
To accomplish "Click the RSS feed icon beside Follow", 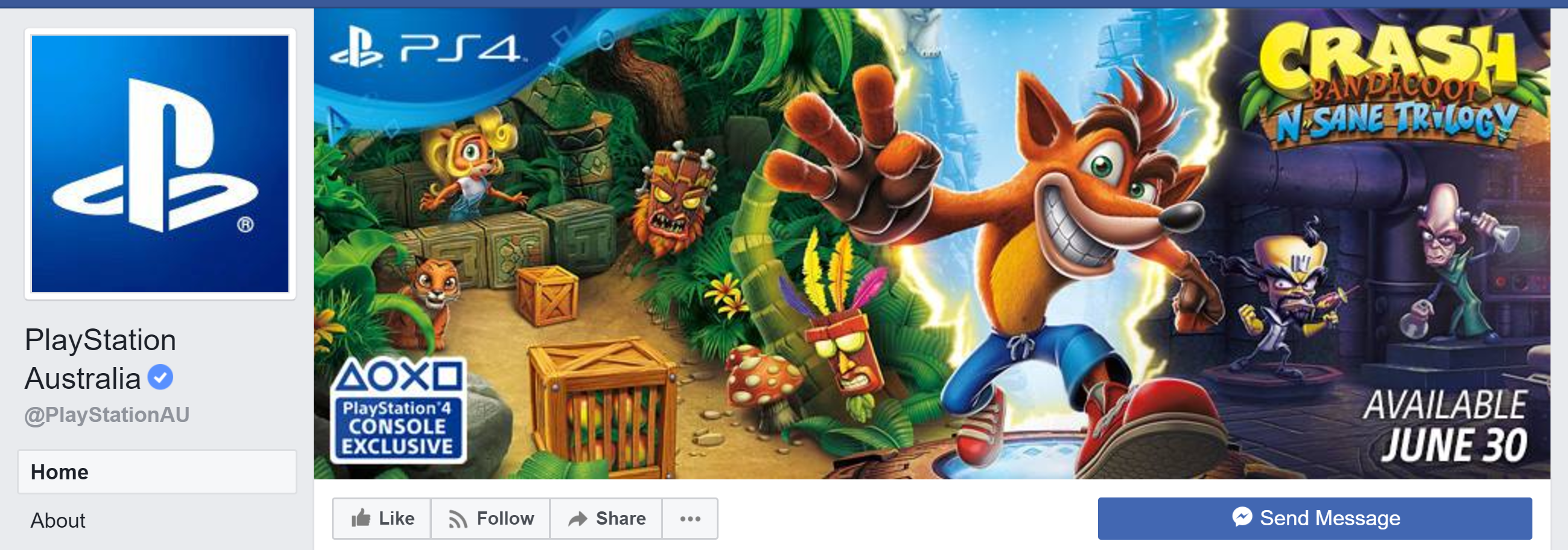I will coord(458,520).
